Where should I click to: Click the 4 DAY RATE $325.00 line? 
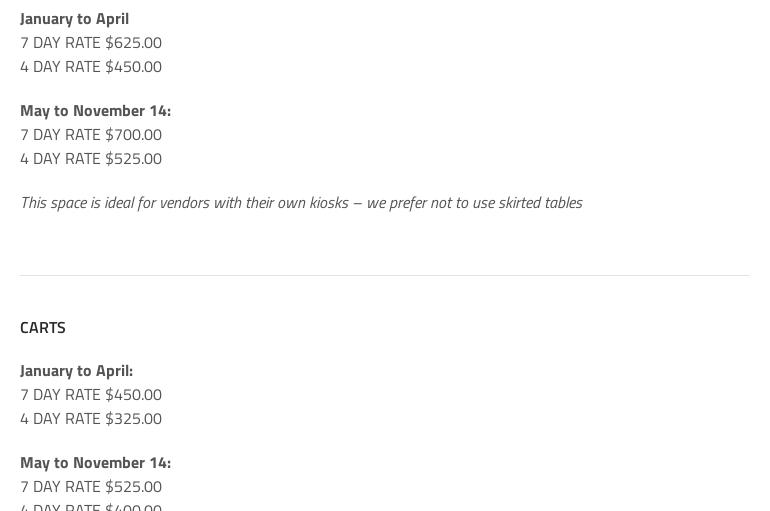click(x=91, y=419)
